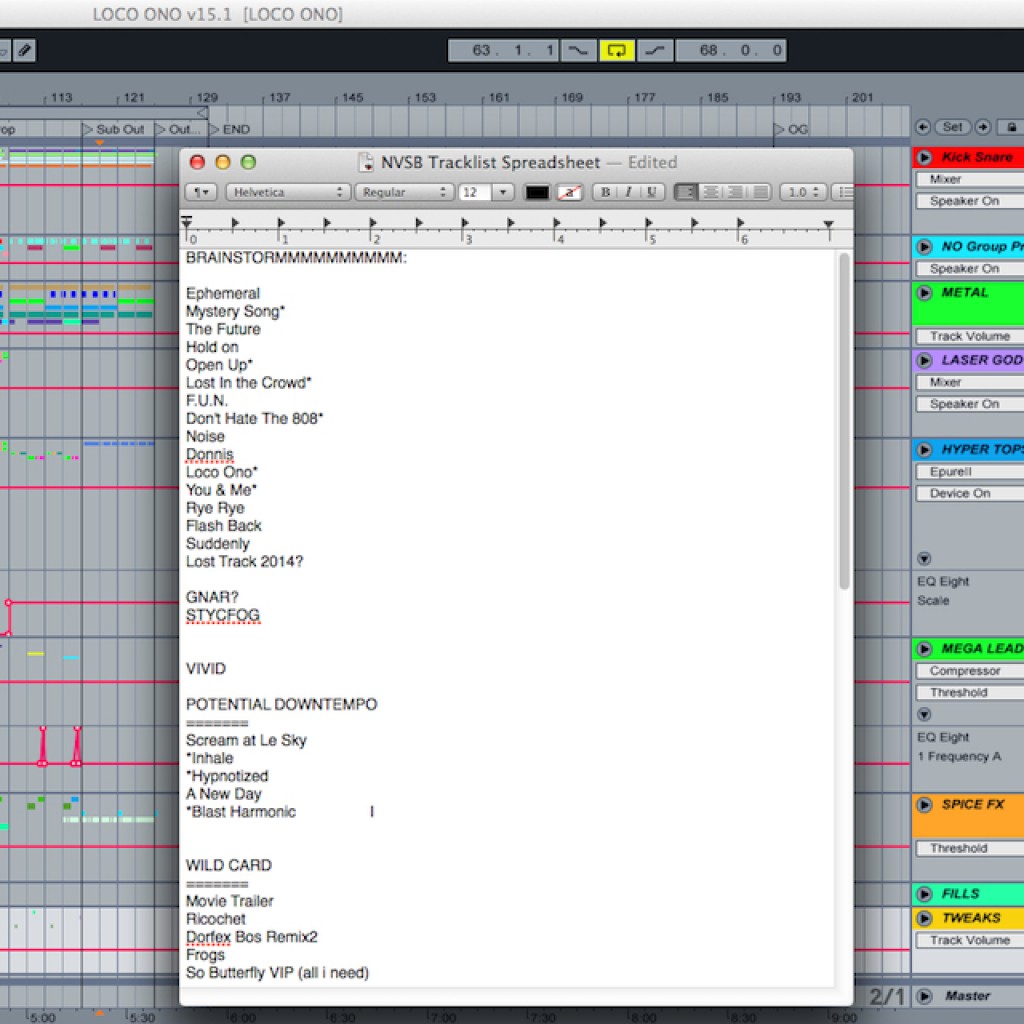The width and height of the screenshot is (1024, 1024).
Task: Click the END locator marker
Action: (231, 129)
